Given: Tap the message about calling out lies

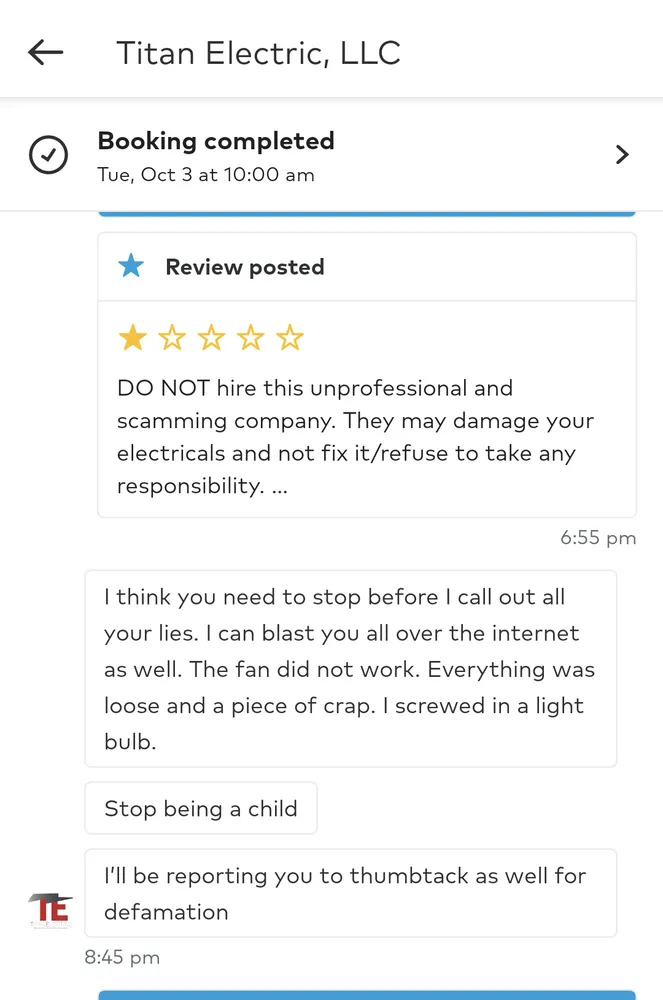Looking at the screenshot, I should pos(350,668).
